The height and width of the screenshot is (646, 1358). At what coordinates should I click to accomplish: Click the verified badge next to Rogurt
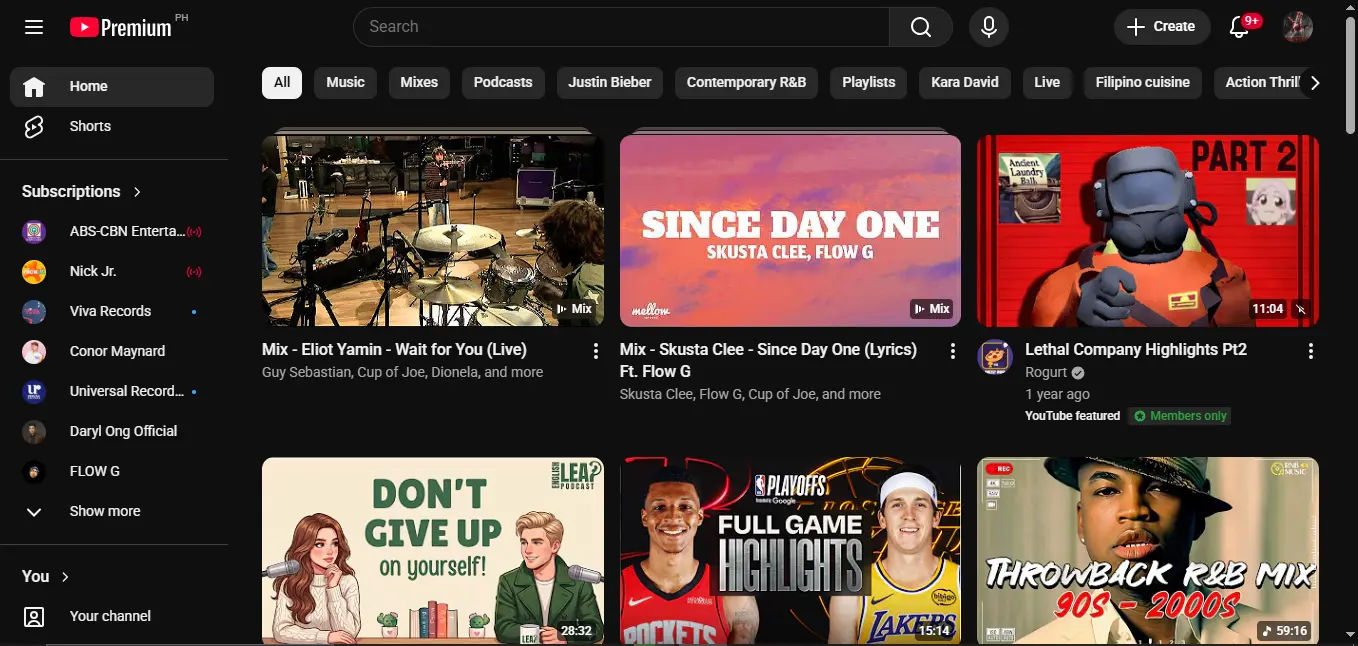1078,373
